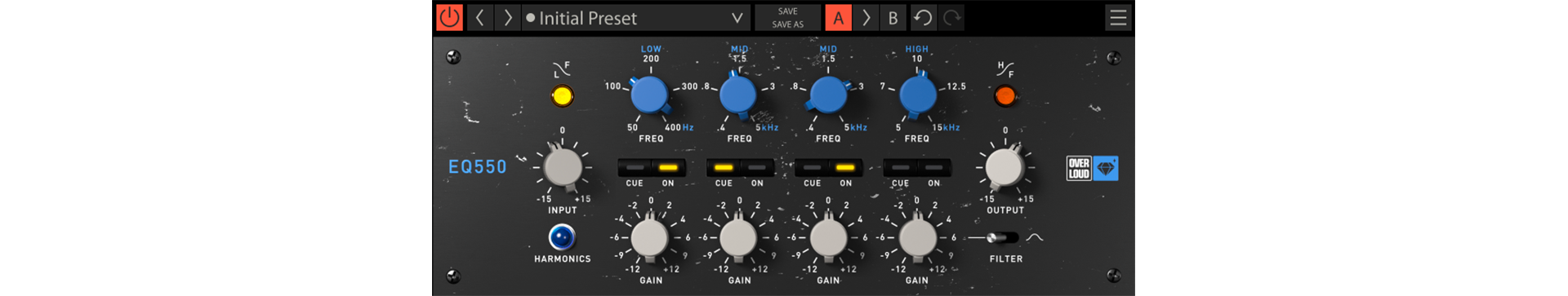Image resolution: width=1568 pixels, height=296 pixels.
Task: Select the B comparison state
Action: click(893, 17)
